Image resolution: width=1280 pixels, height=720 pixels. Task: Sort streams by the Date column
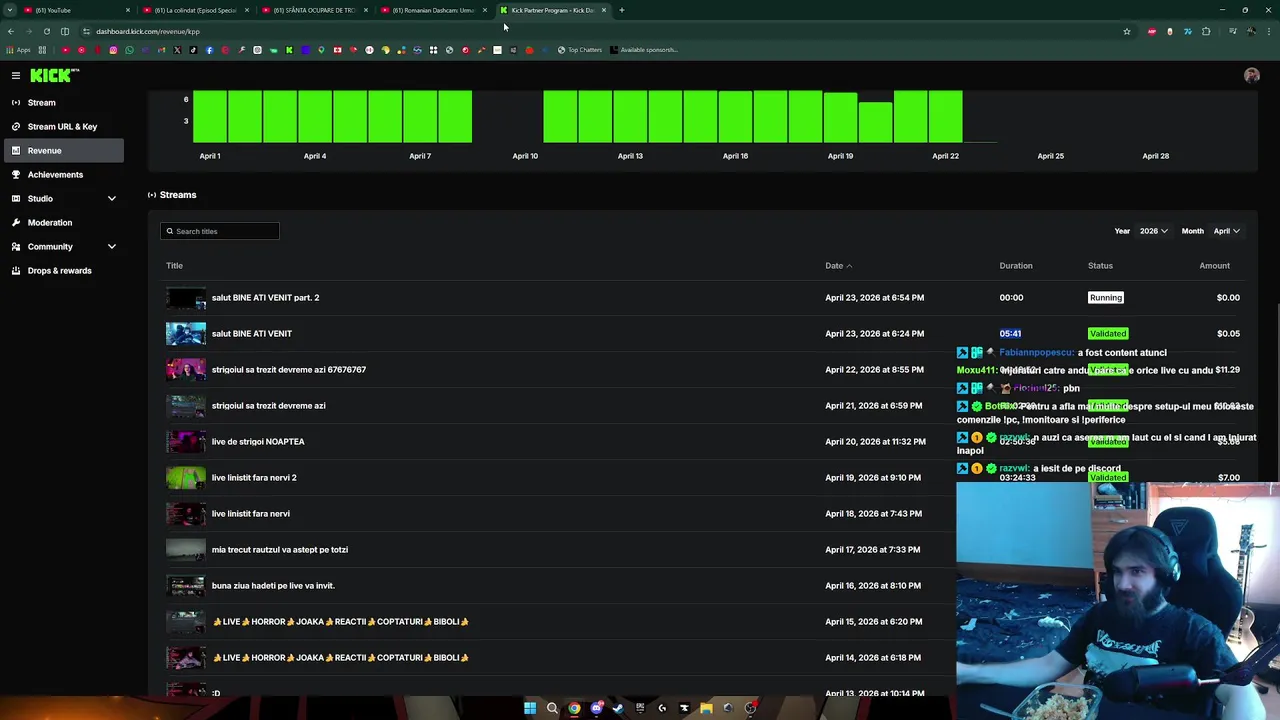tap(838, 265)
